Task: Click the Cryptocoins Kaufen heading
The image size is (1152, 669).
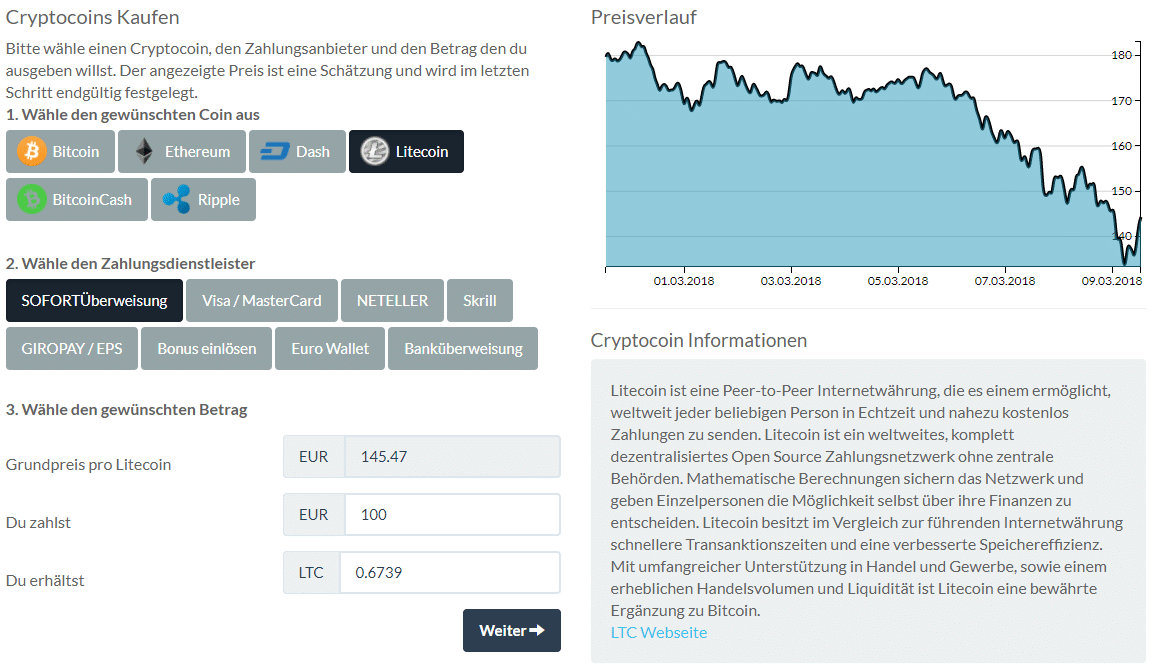Action: coord(93,17)
